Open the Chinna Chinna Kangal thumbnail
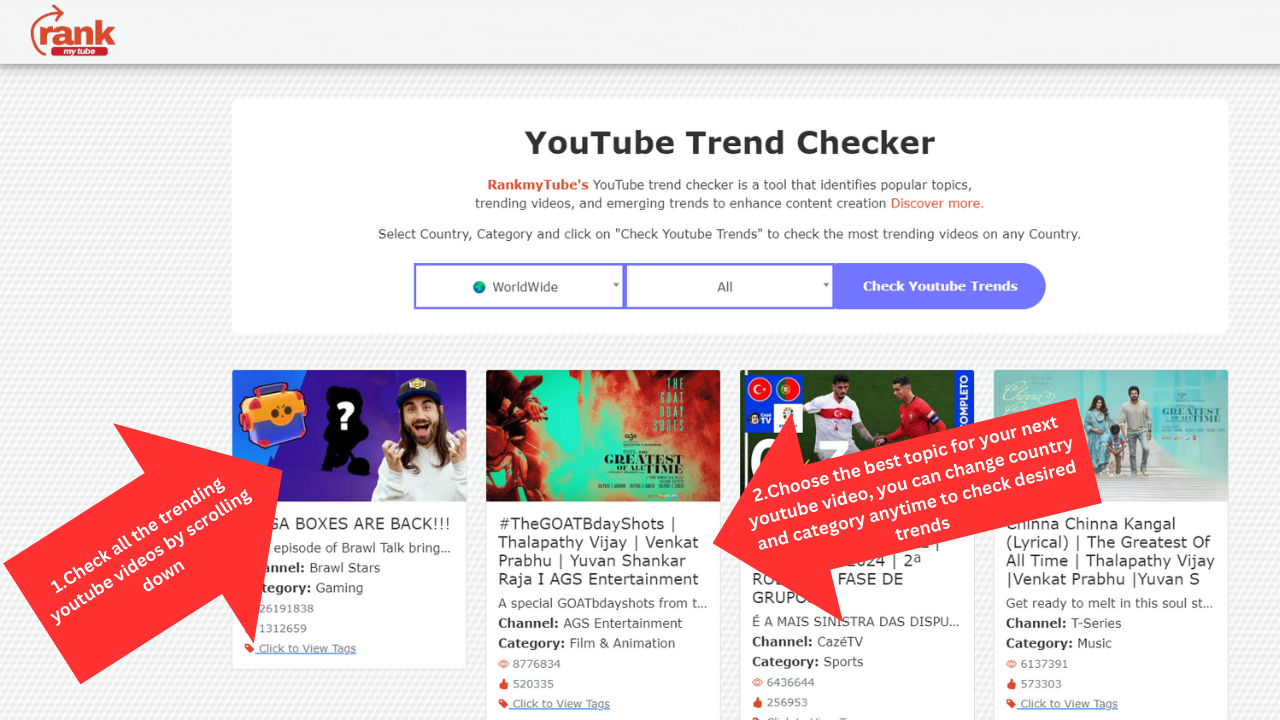Screen dimensions: 1280x720 click(x=1111, y=436)
